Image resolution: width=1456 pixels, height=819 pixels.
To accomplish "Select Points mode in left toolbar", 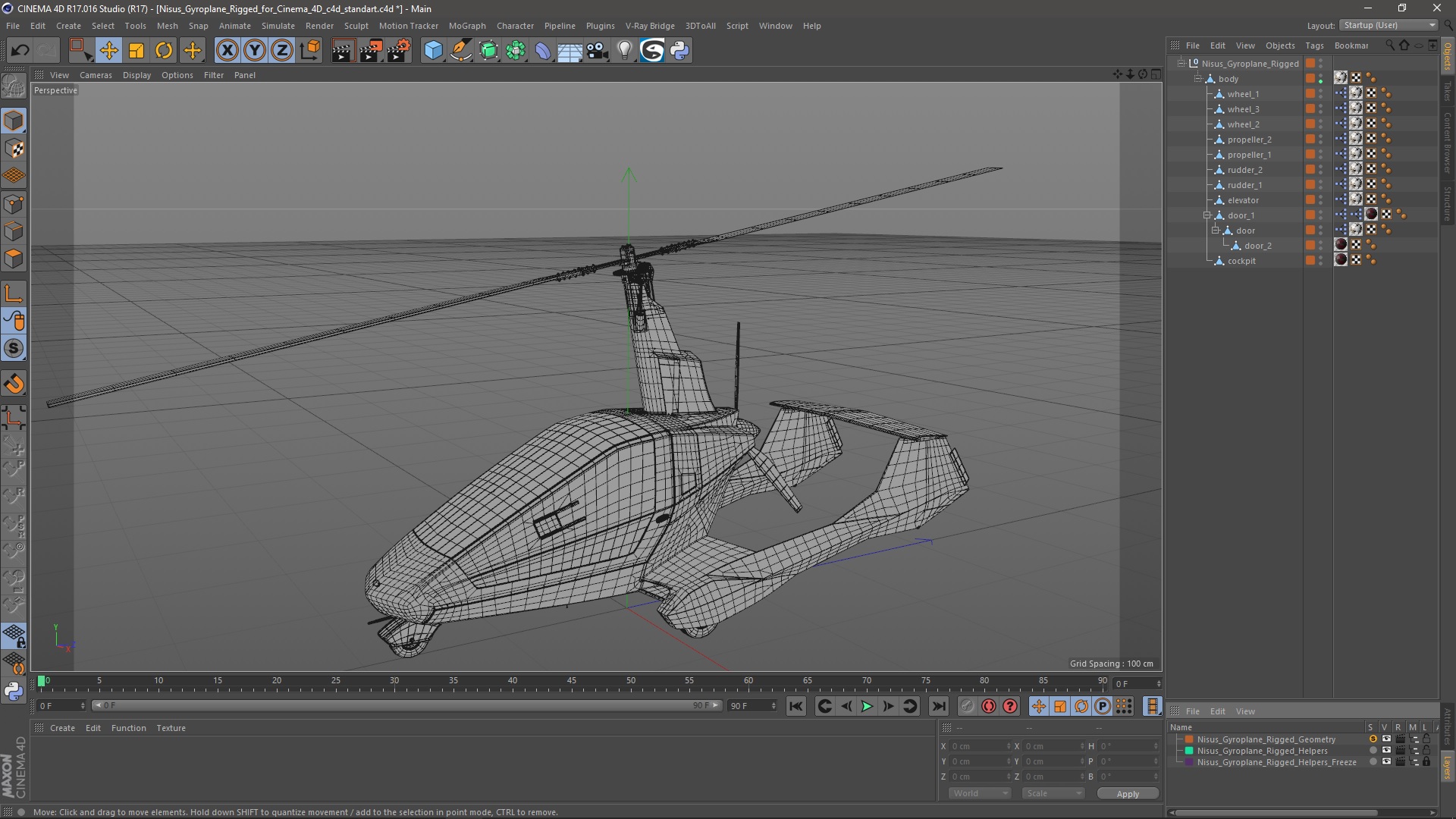I will pyautogui.click(x=14, y=204).
